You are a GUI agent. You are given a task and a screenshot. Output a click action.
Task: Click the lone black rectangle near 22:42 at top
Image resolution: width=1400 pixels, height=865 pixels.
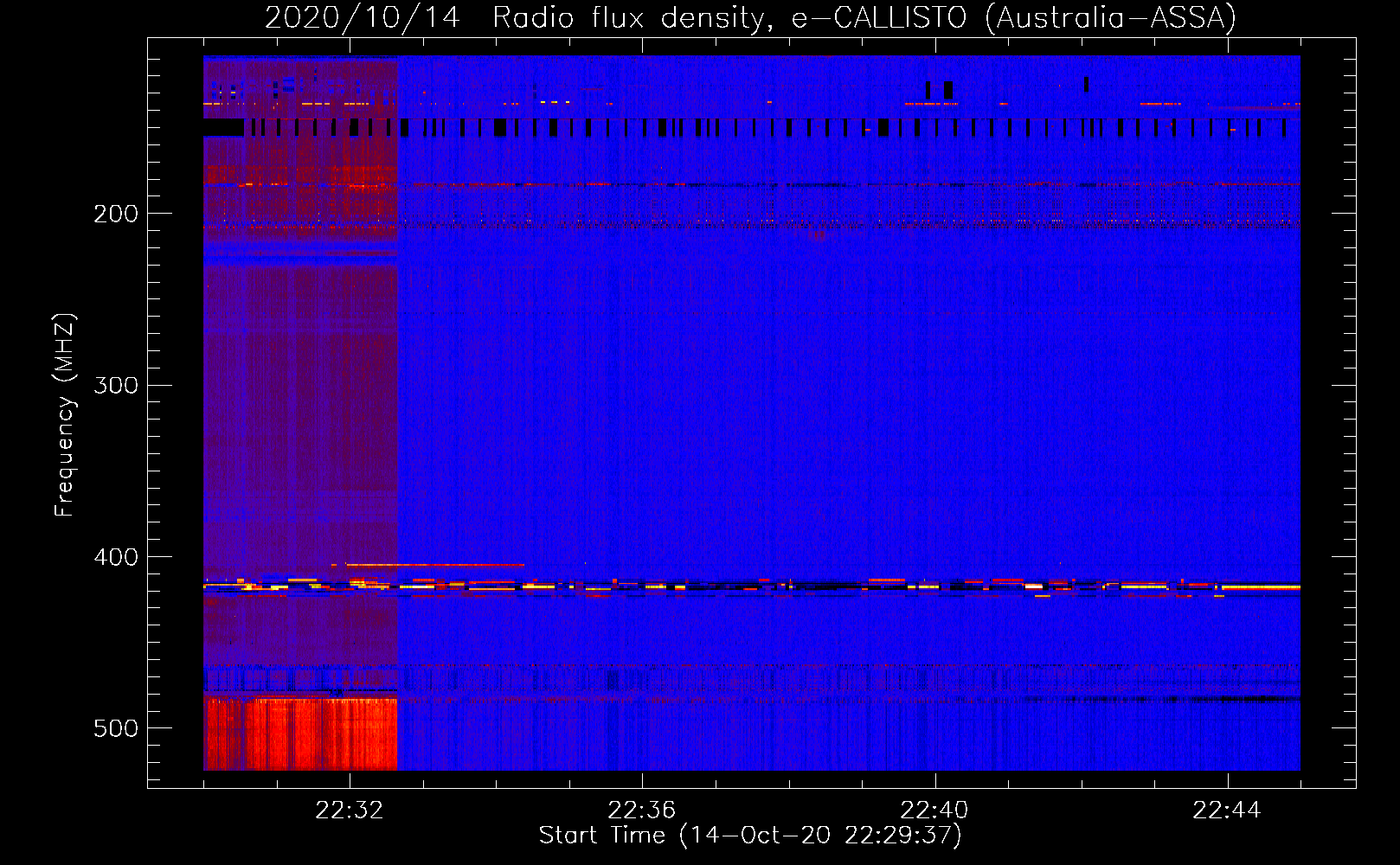pyautogui.click(x=1086, y=84)
